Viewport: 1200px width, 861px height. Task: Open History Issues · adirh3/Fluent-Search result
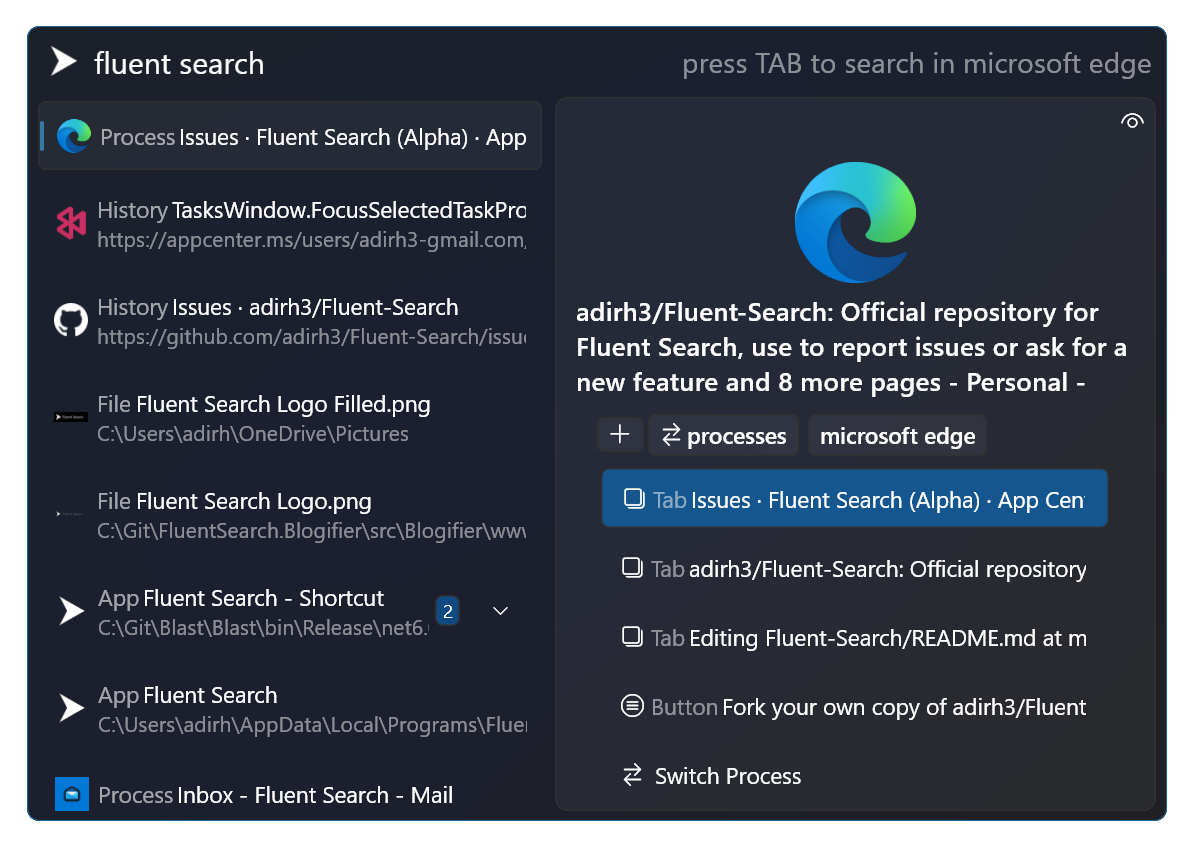pos(290,321)
